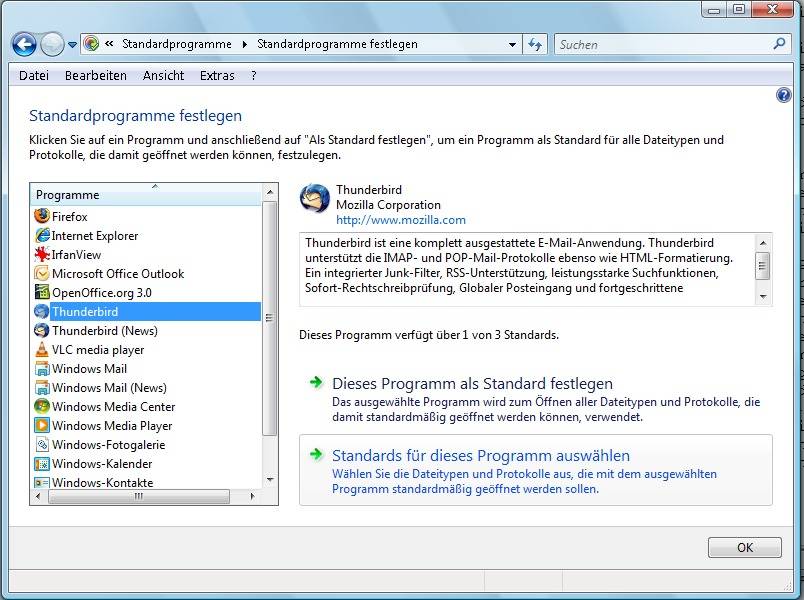
Task: Open the Bearbeiten menu
Action: (x=96, y=75)
